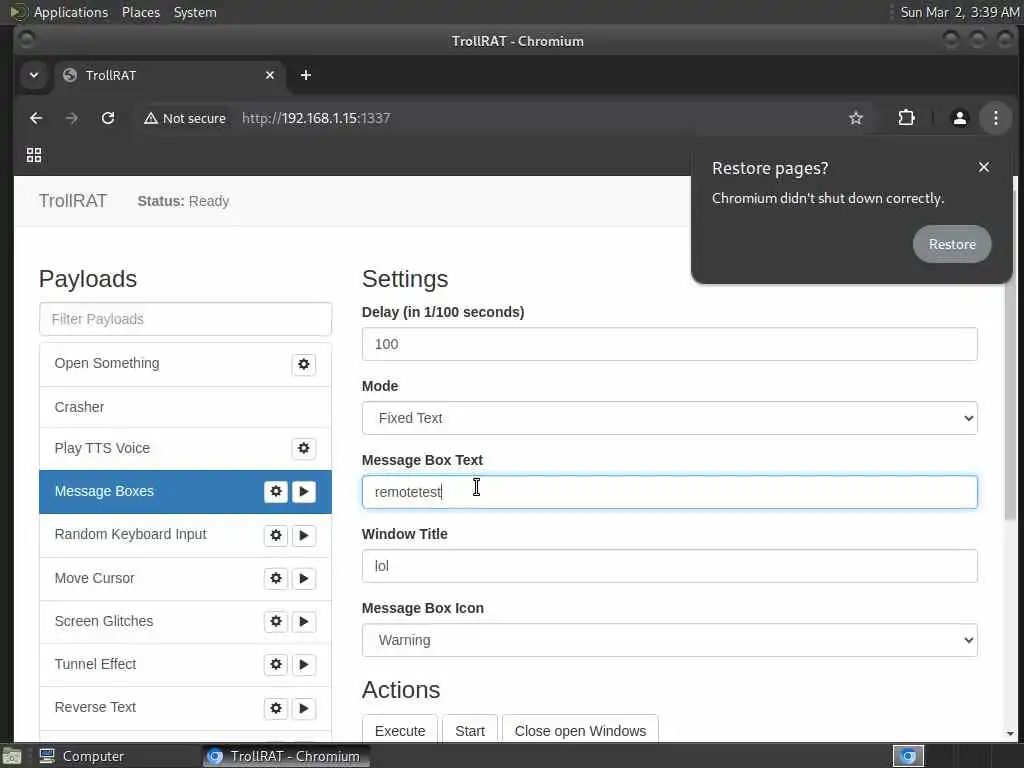1024x768 pixels.
Task: Close the TrollRAT tab
Action: [x=270, y=75]
